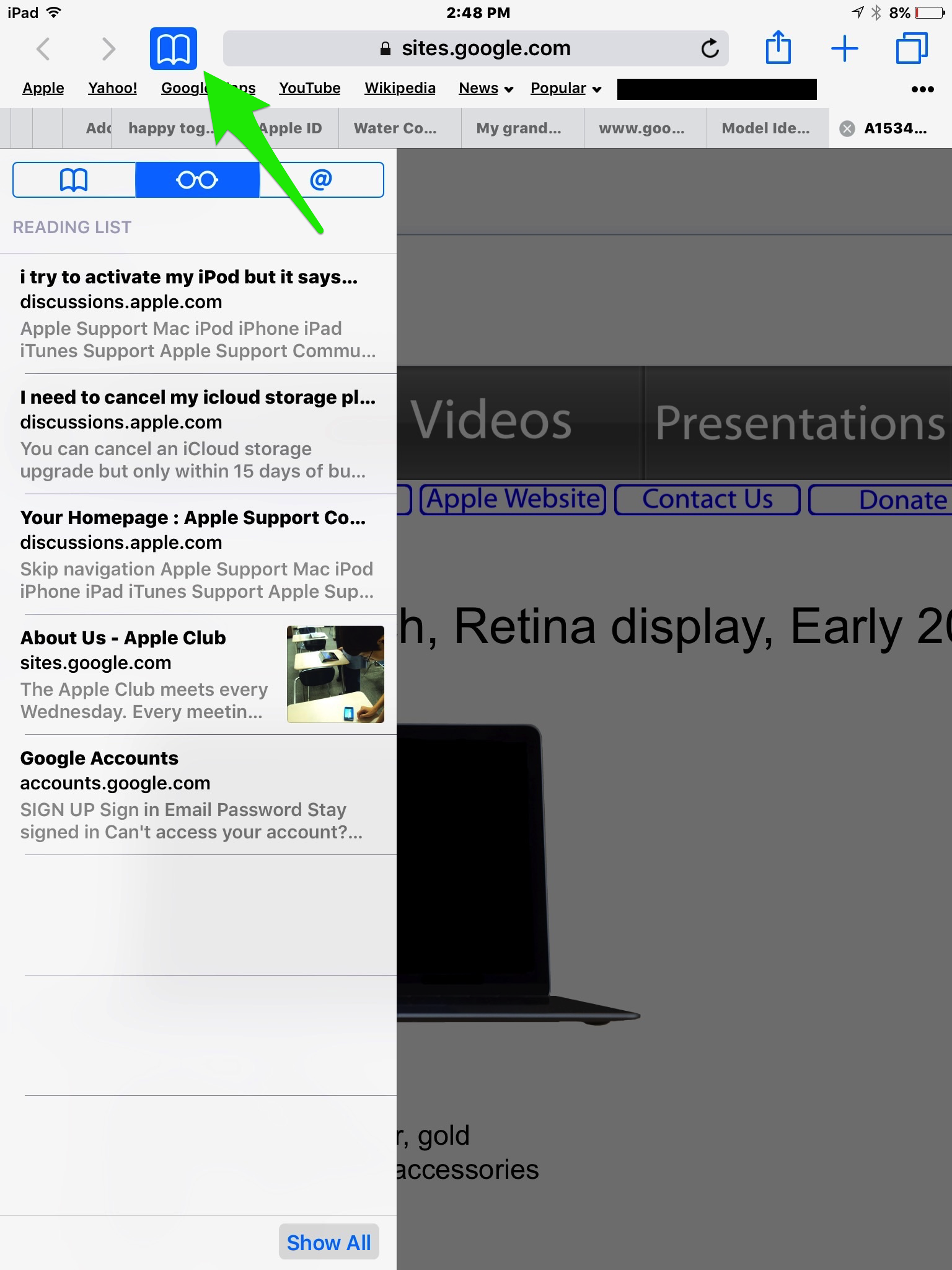Tap the battery indicator in status bar
The width and height of the screenshot is (952, 1270).
pyautogui.click(x=930, y=12)
